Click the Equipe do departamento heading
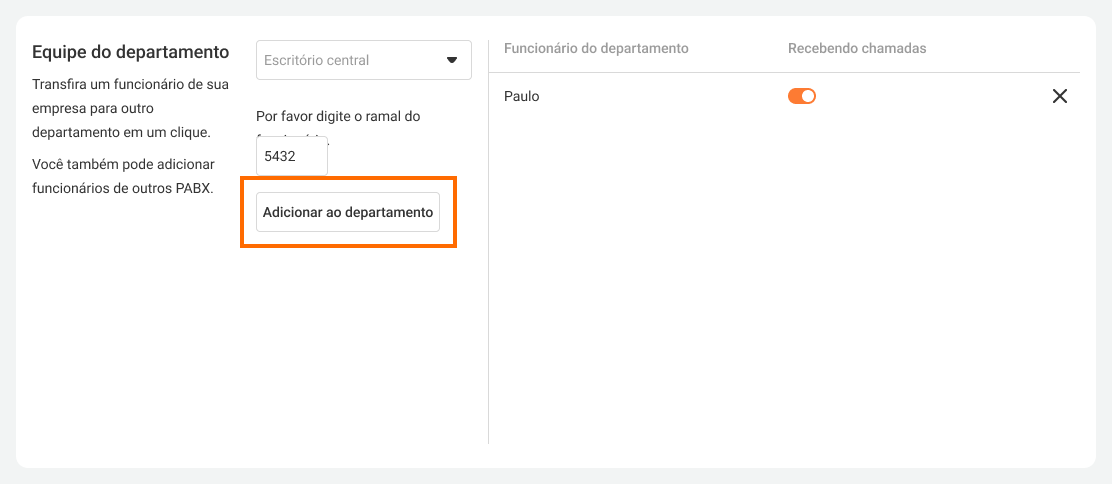Screen dimensions: 1112x484 131,51
